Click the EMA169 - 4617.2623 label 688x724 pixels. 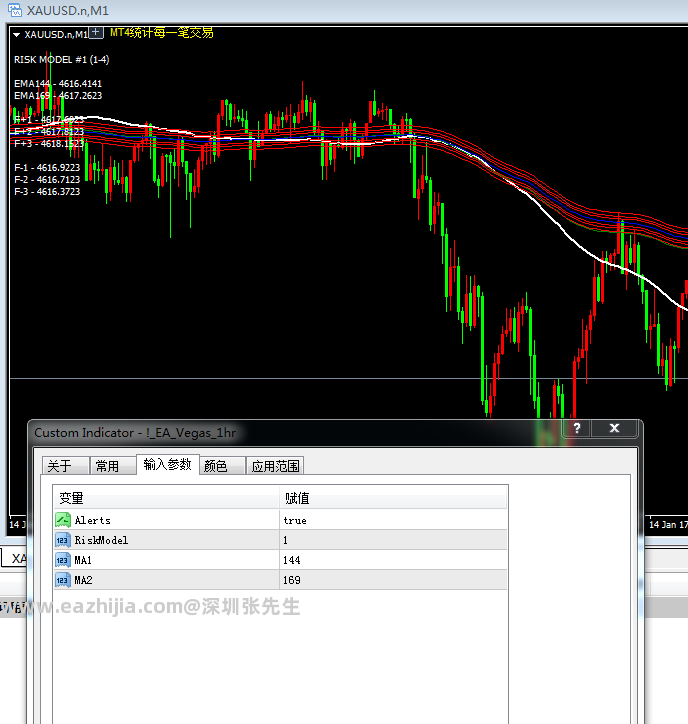[58, 96]
